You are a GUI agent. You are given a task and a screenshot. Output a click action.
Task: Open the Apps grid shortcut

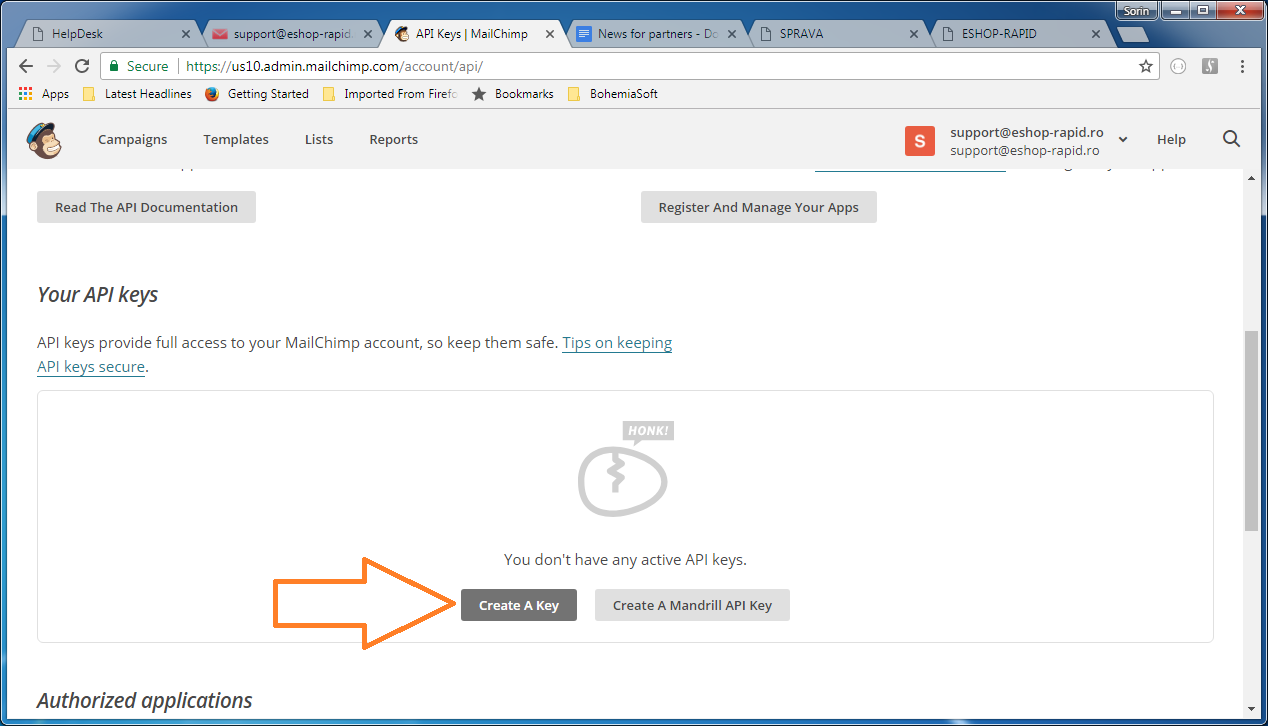pyautogui.click(x=44, y=94)
